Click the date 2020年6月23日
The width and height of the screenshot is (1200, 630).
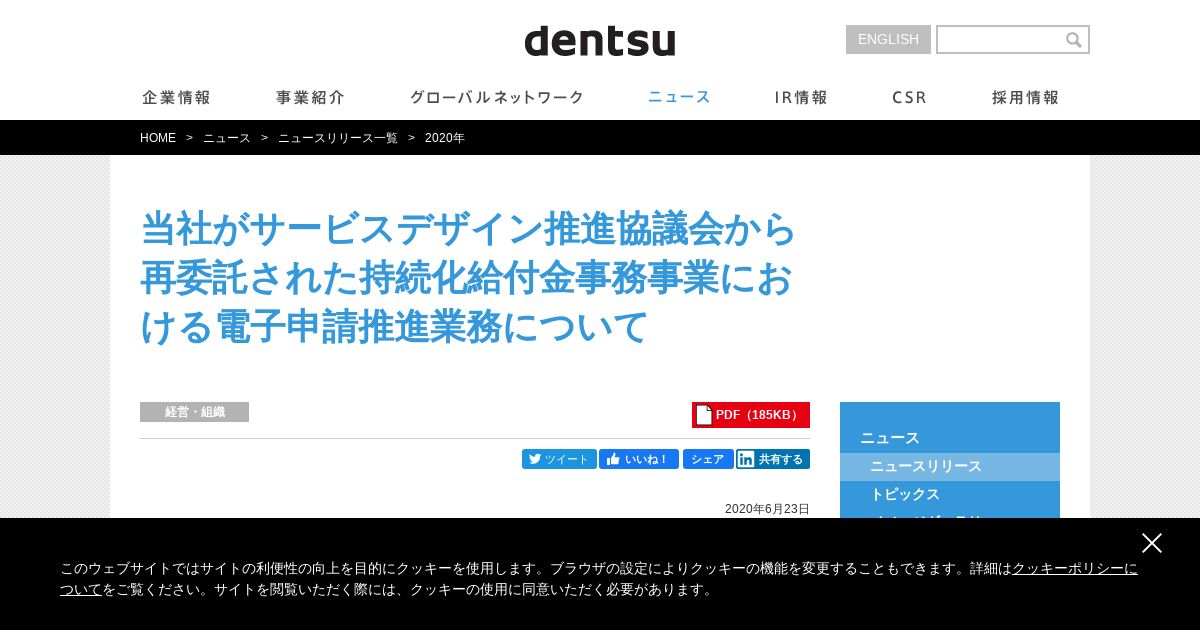click(x=767, y=509)
